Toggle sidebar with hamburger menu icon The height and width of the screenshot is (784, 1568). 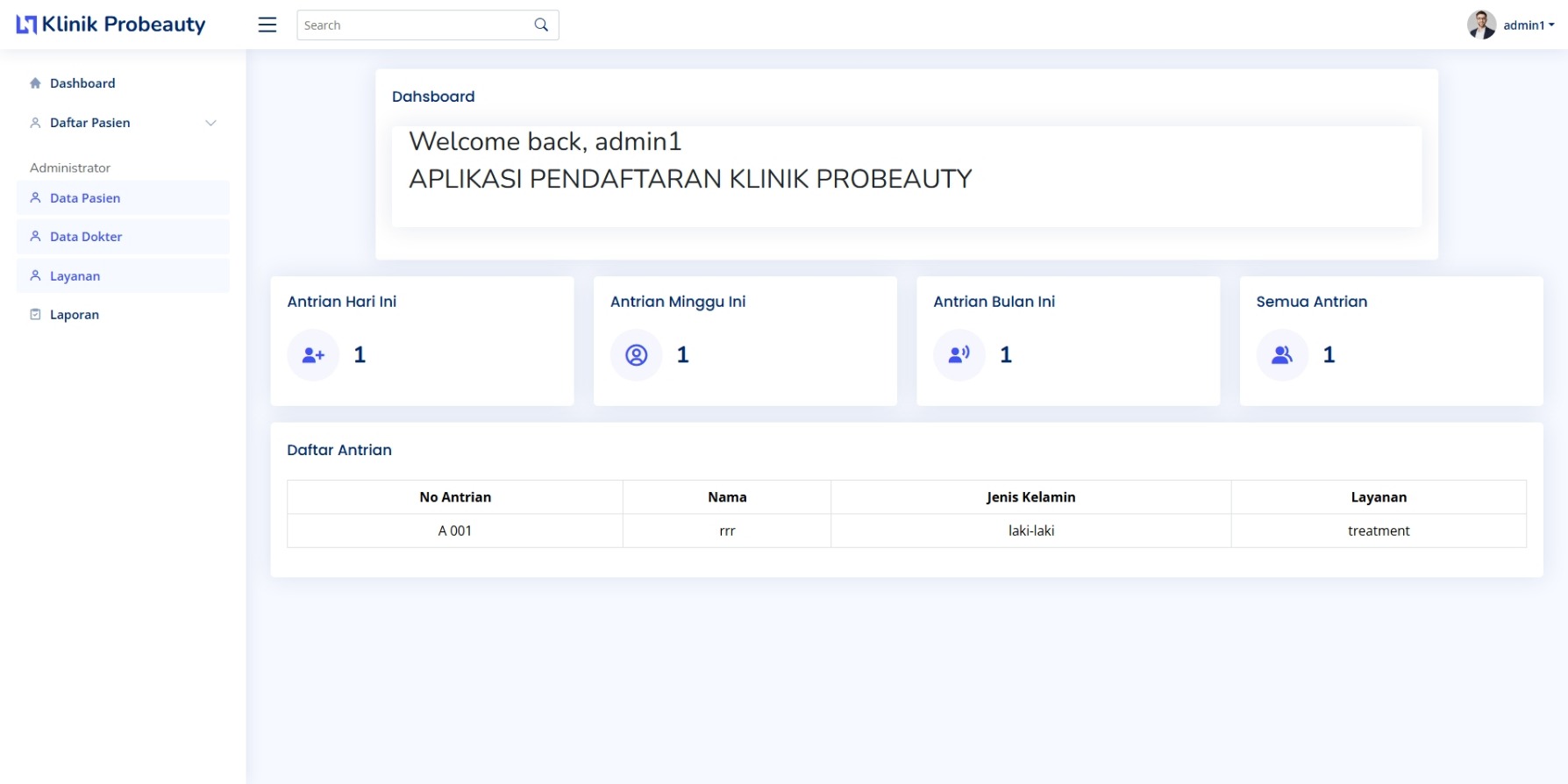[267, 25]
